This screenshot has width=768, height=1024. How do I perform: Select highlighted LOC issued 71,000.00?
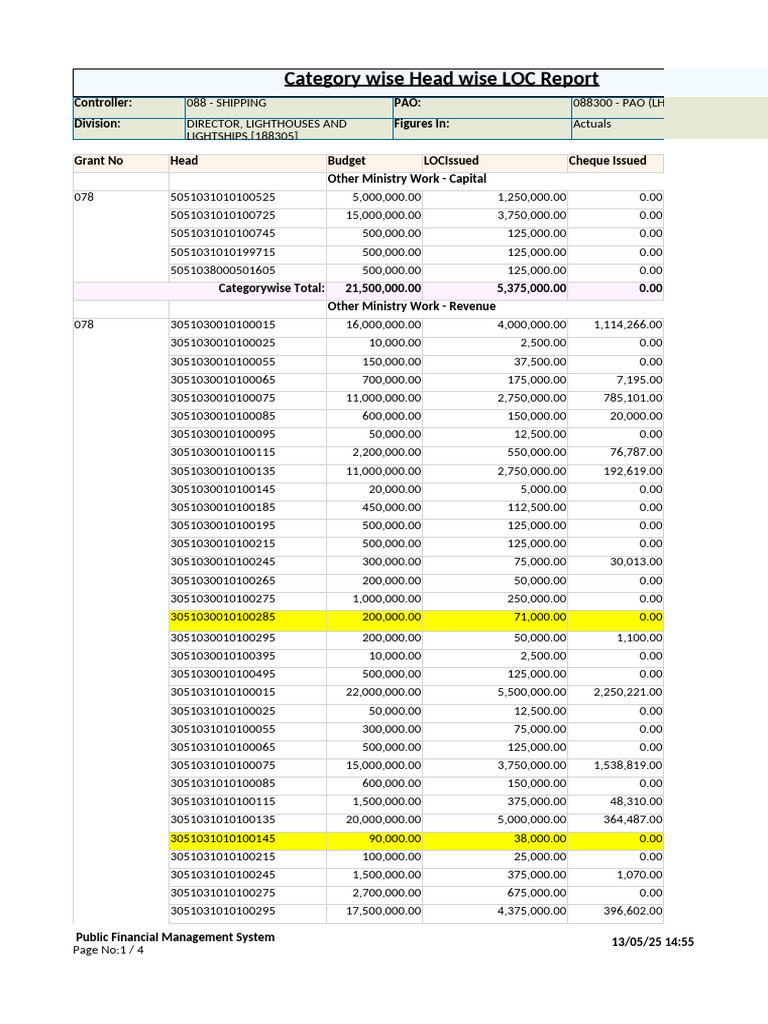tap(540, 617)
